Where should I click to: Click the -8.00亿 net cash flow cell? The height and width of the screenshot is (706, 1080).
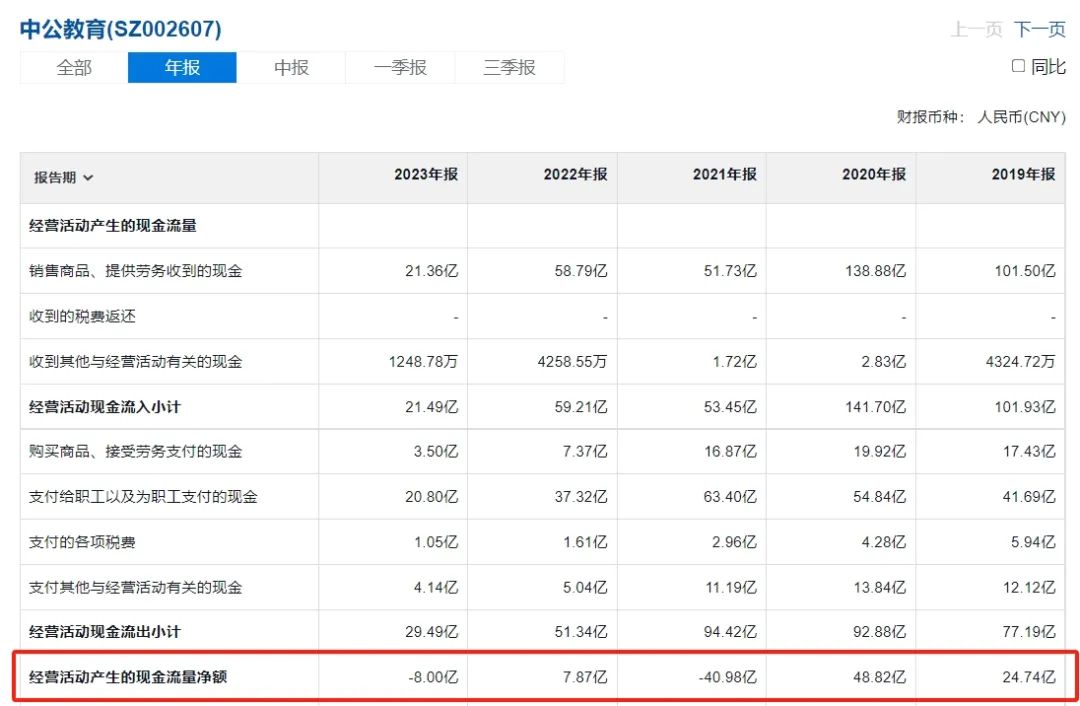433,677
